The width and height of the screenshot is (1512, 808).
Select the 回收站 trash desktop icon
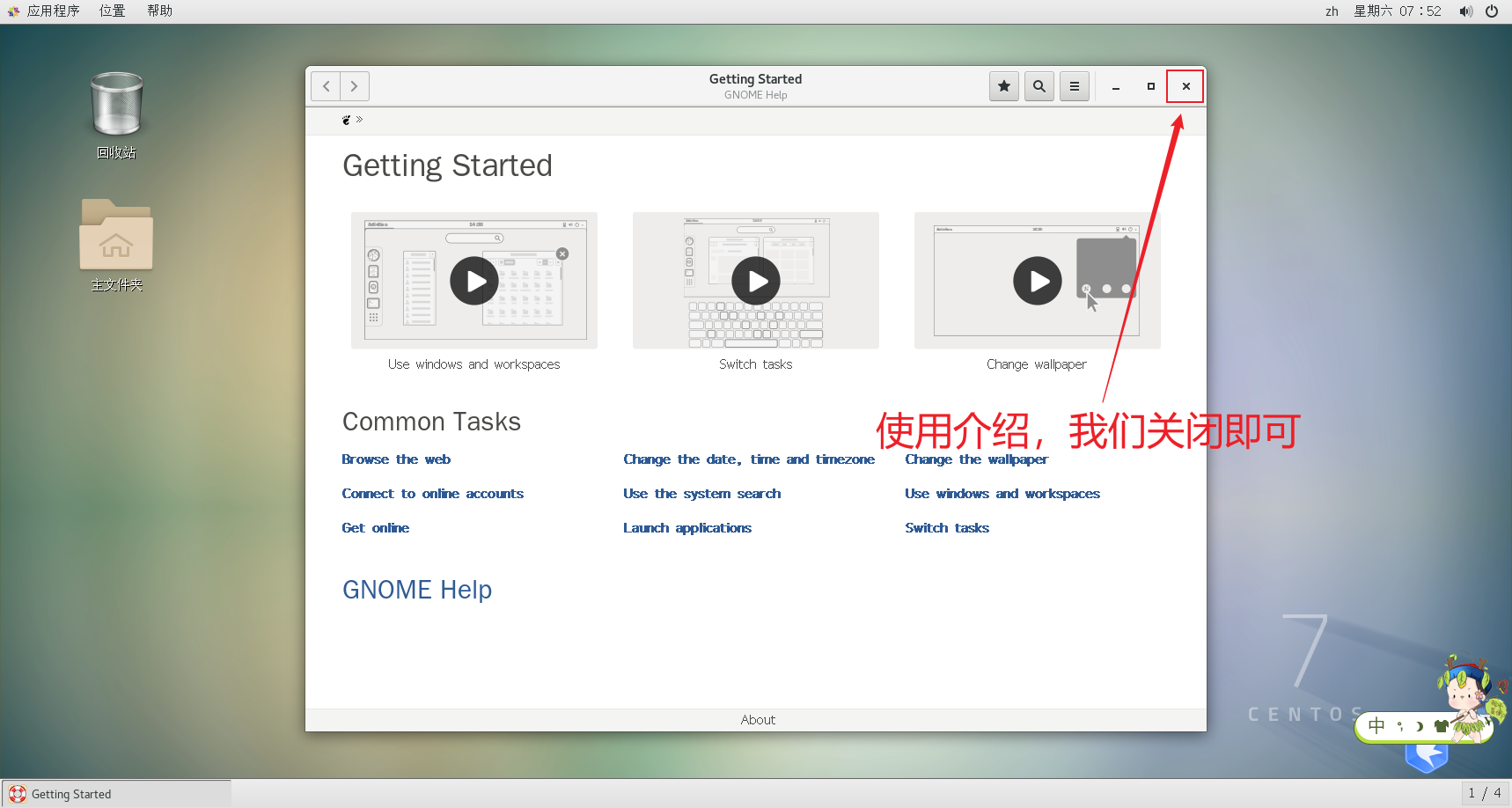pos(116,115)
